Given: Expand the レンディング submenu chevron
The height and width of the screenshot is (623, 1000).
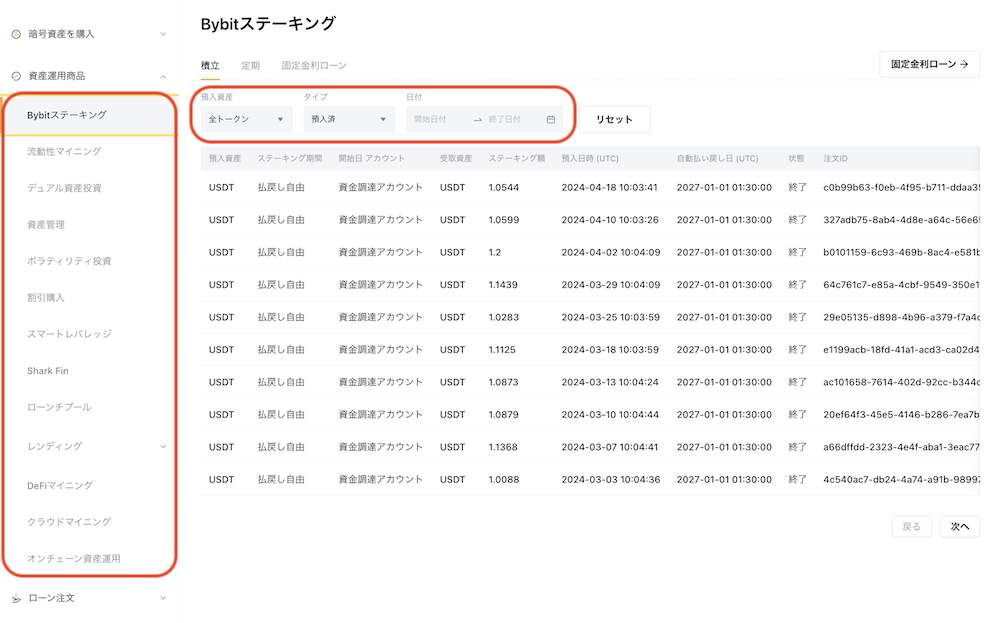Looking at the screenshot, I should click(163, 446).
